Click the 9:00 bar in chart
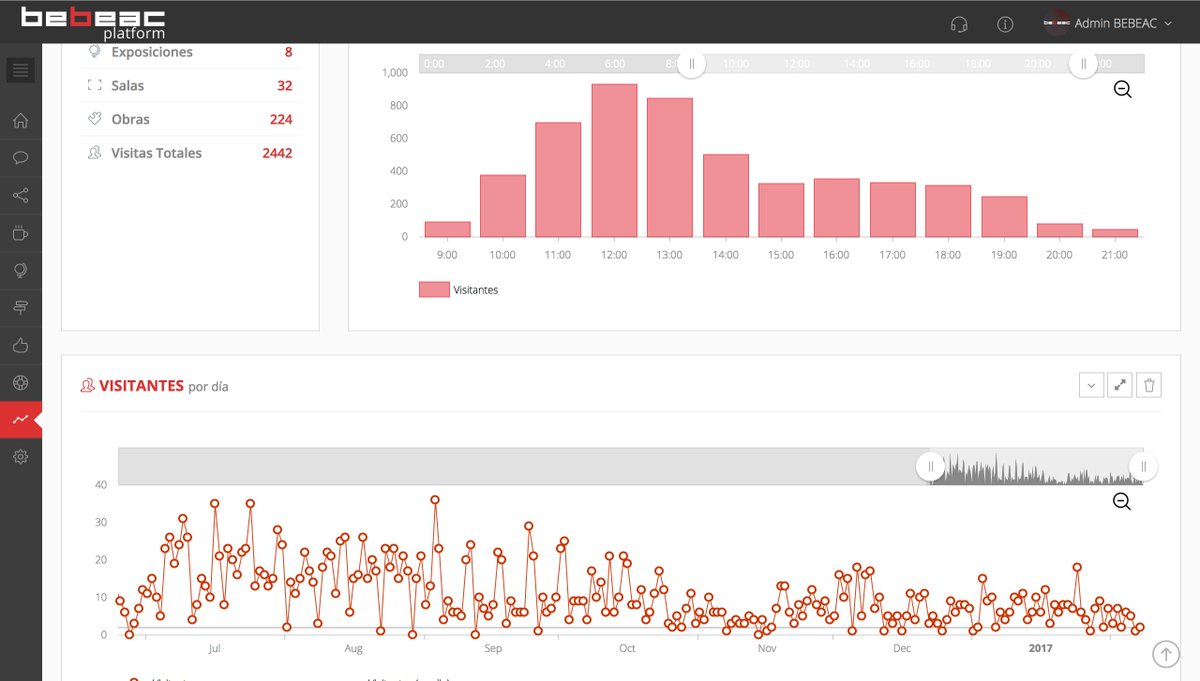This screenshot has height=681, width=1200. tap(447, 229)
